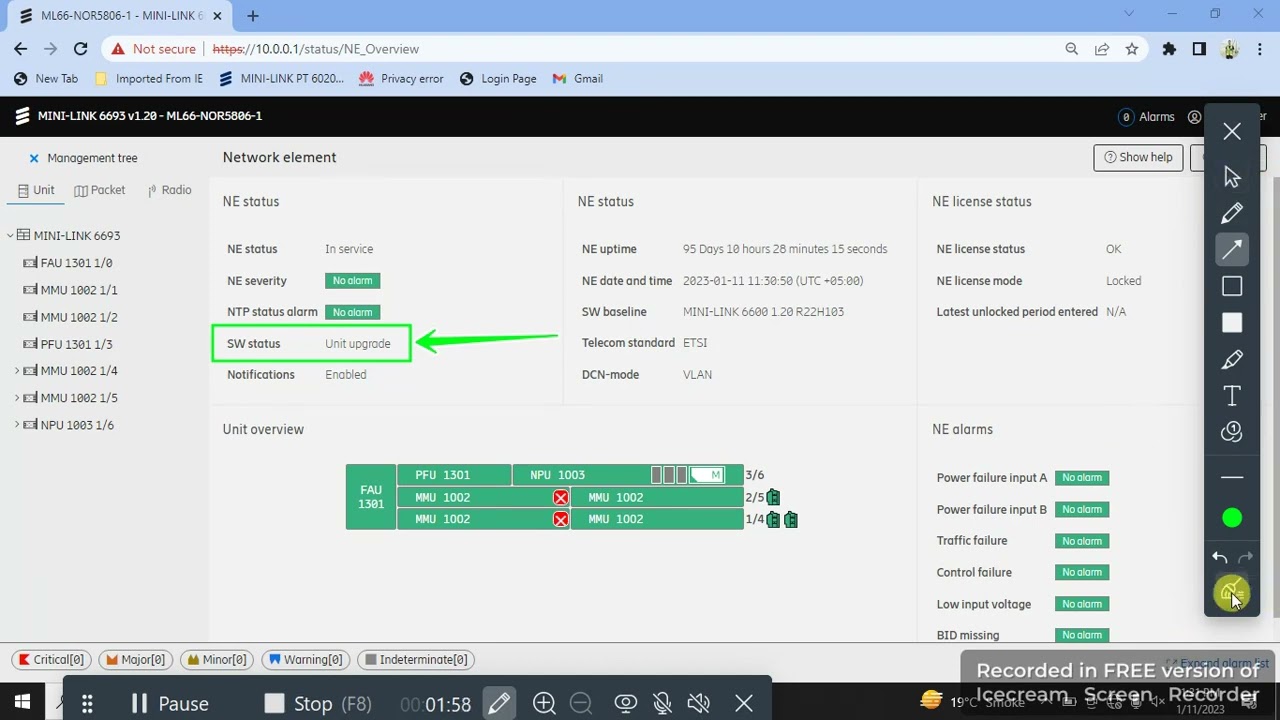Switch to the Unit tab

pos(36,190)
